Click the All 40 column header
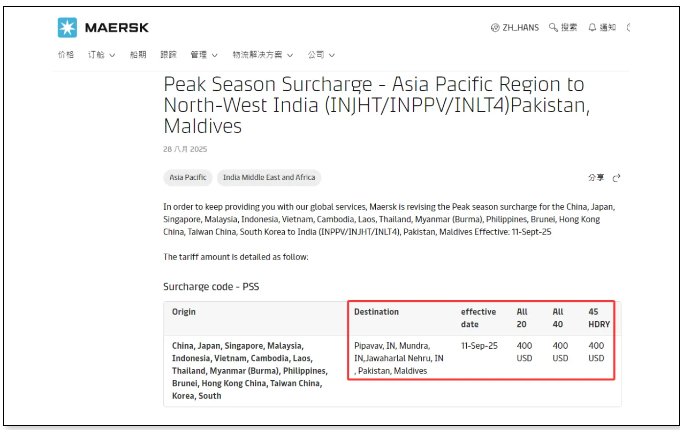Screen dimensions: 685x430 (x=558, y=318)
